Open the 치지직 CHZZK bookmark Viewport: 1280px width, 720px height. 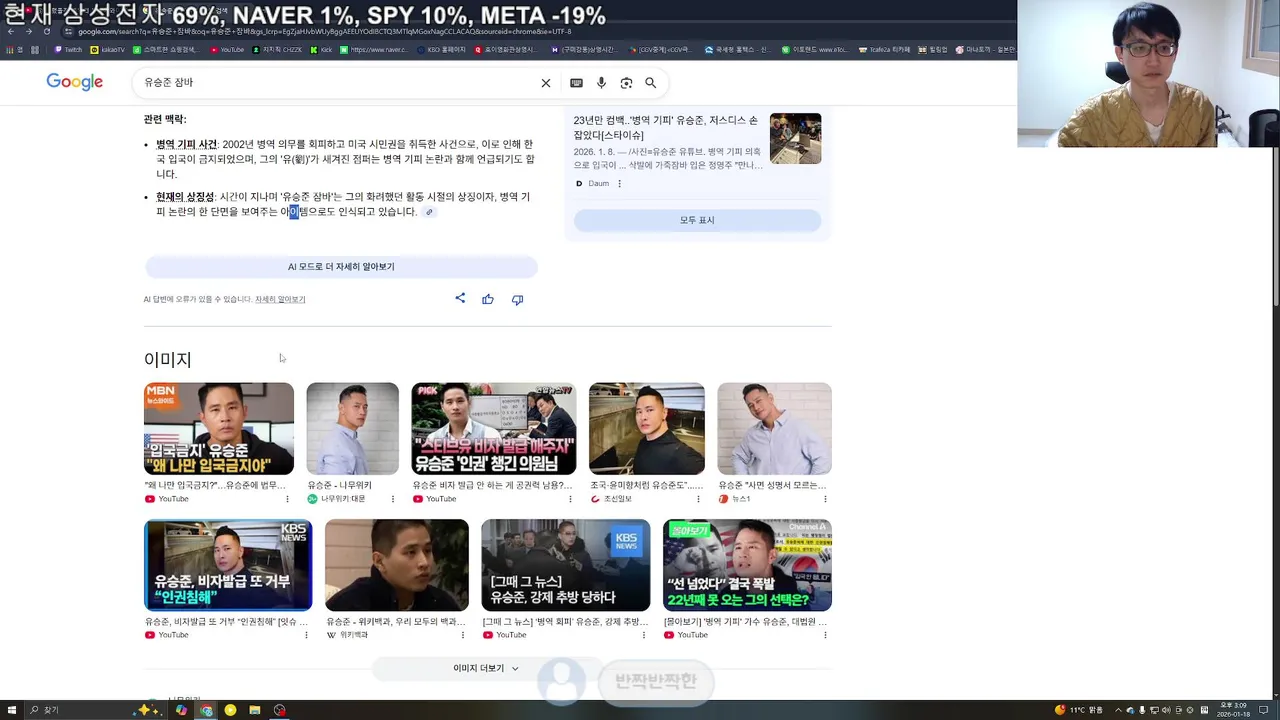coord(277,49)
